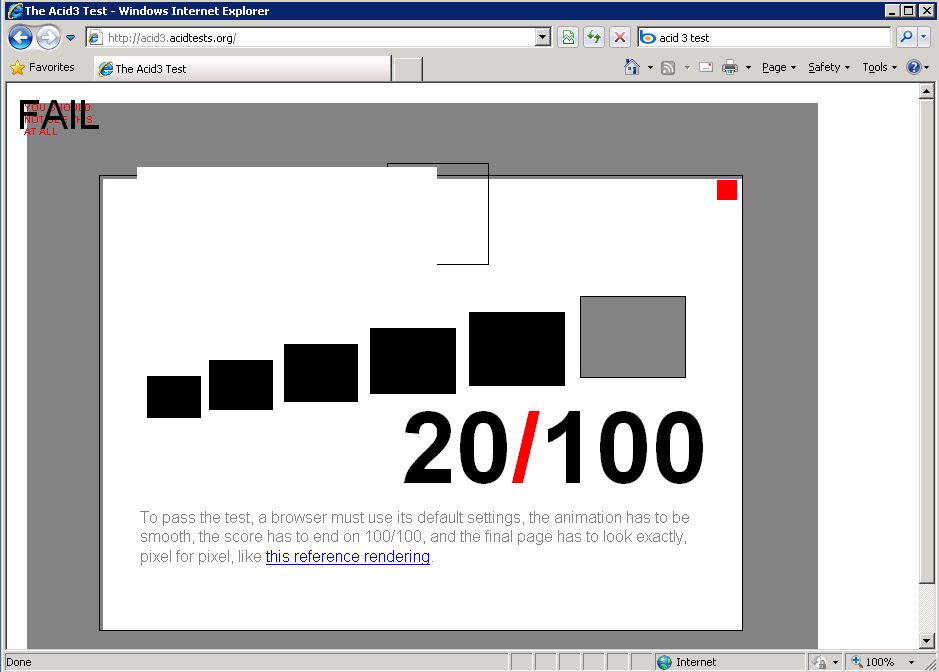Expand the Feeds dropdown arrow

coord(687,68)
